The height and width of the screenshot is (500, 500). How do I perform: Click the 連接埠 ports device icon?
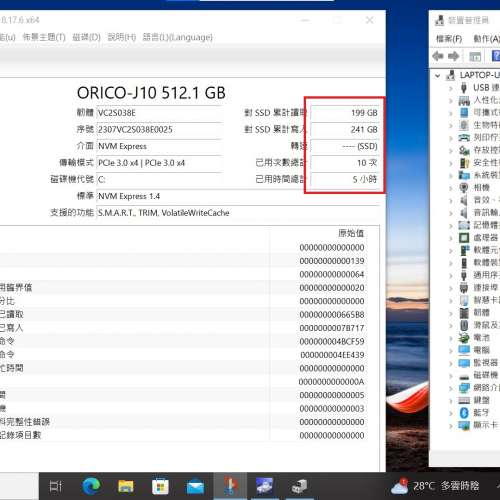click(x=464, y=288)
